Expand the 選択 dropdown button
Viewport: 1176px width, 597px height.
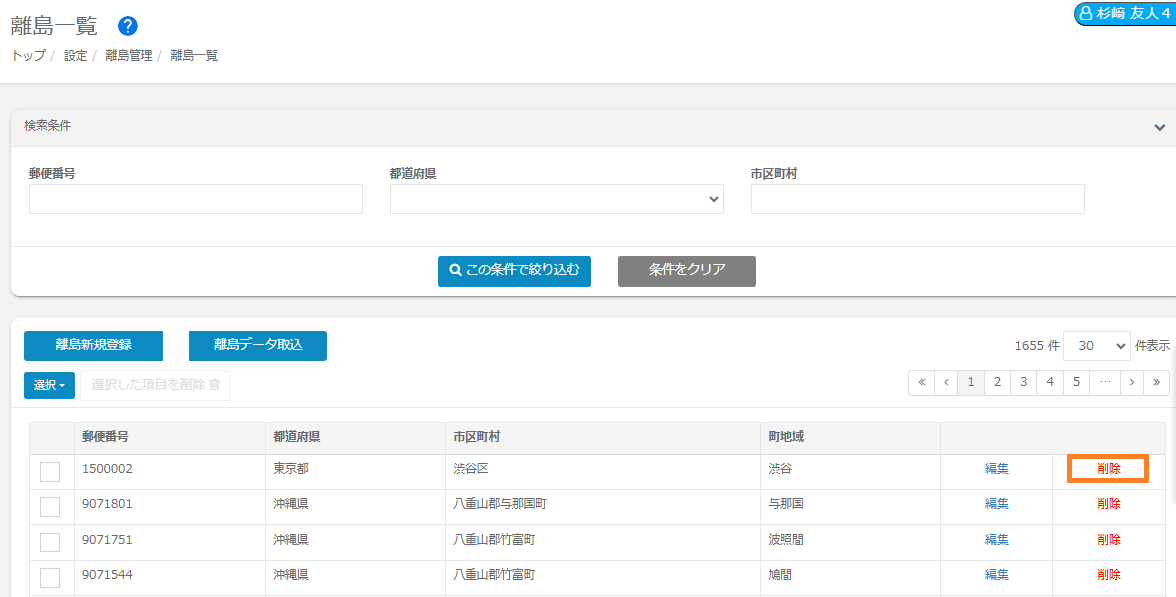click(49, 385)
